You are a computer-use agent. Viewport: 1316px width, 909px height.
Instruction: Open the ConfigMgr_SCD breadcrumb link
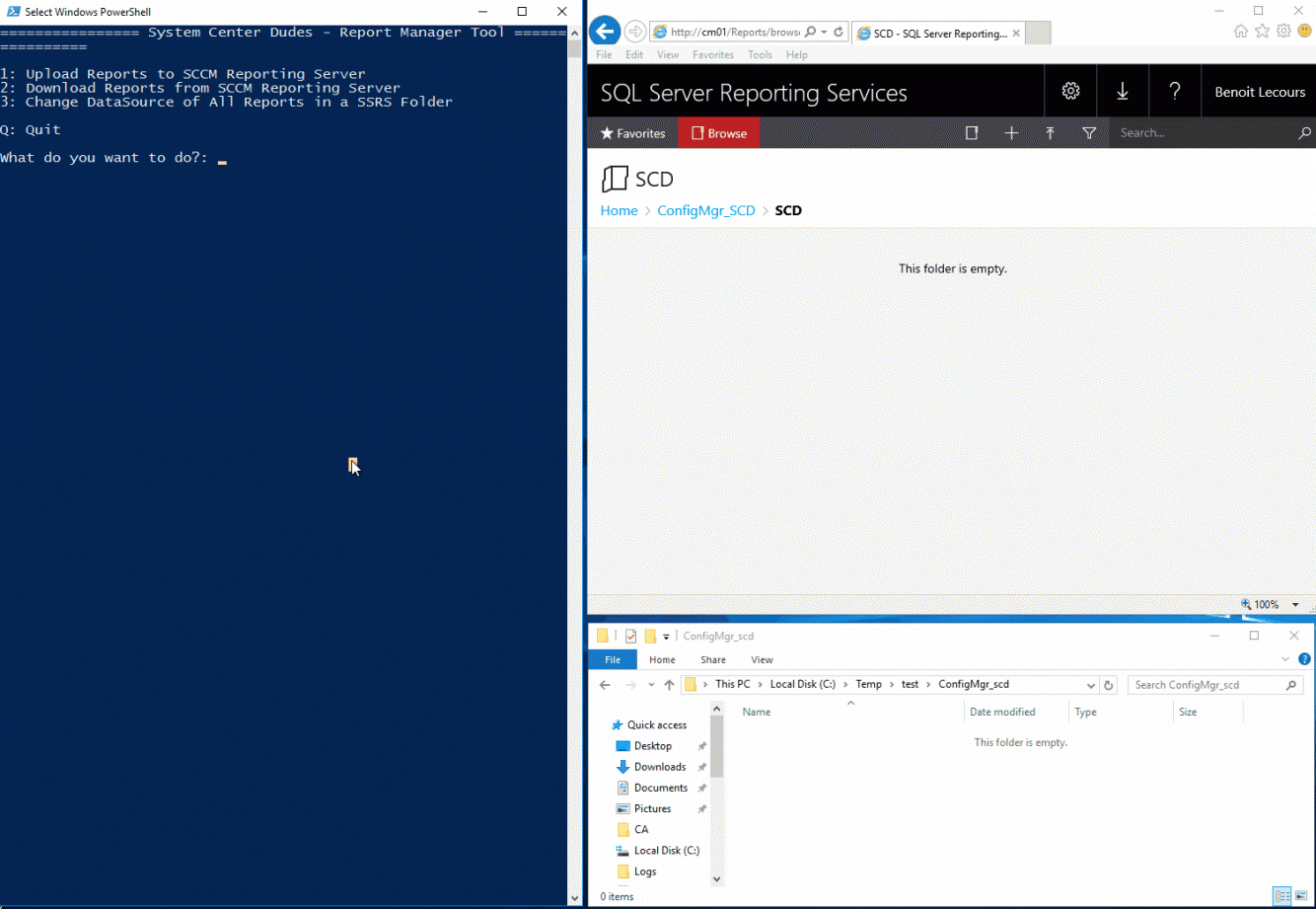coord(706,210)
